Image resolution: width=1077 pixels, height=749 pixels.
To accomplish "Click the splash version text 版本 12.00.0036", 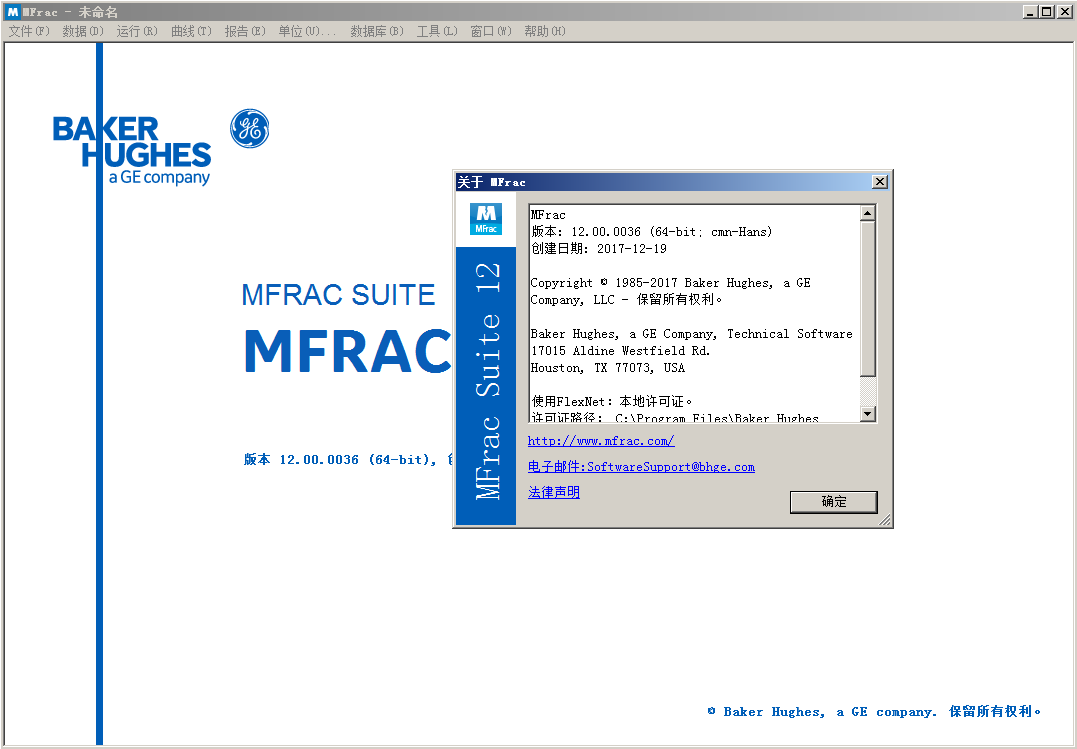I will click(x=347, y=460).
